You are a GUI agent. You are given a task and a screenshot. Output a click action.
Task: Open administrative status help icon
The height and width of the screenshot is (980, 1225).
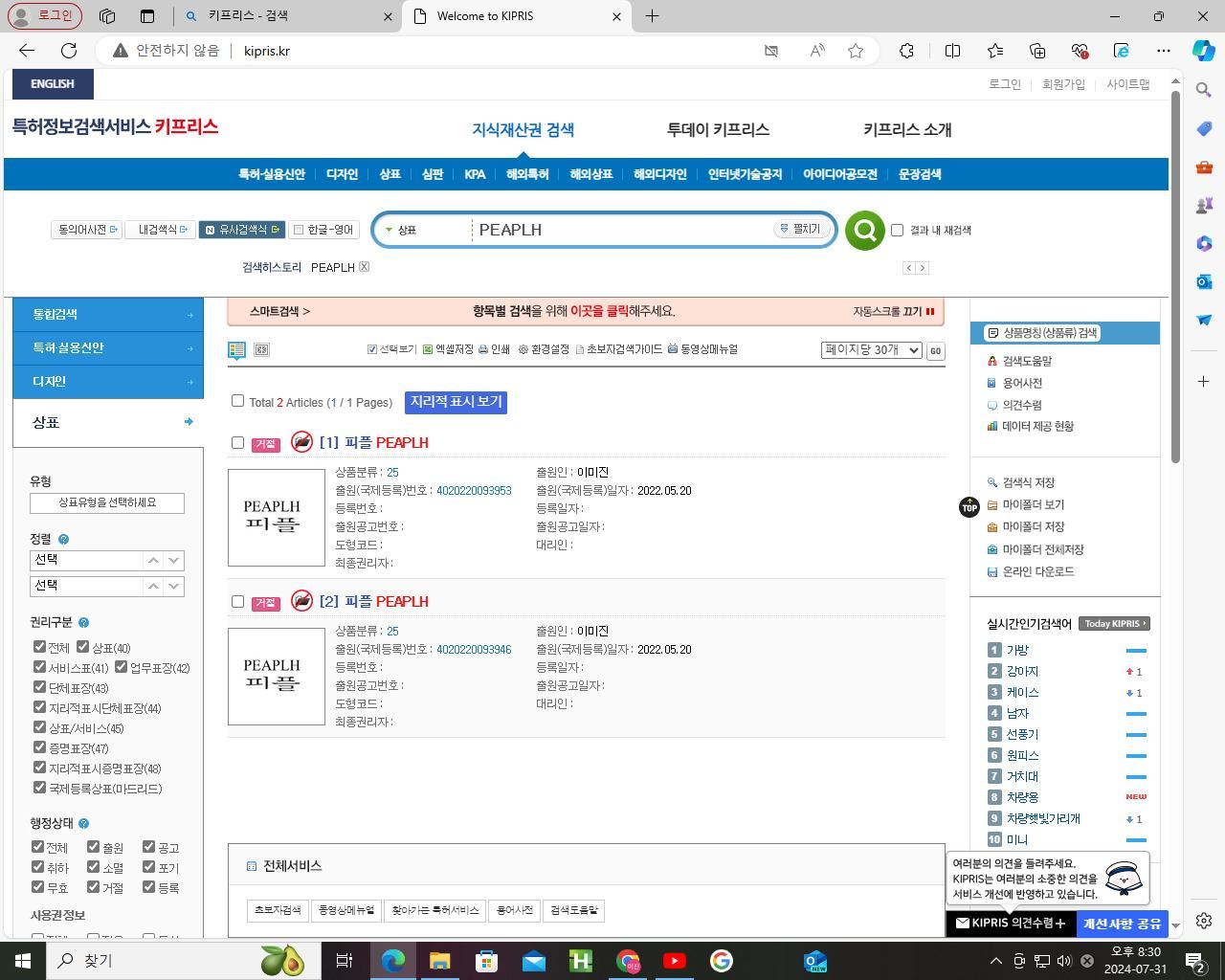tap(83, 824)
